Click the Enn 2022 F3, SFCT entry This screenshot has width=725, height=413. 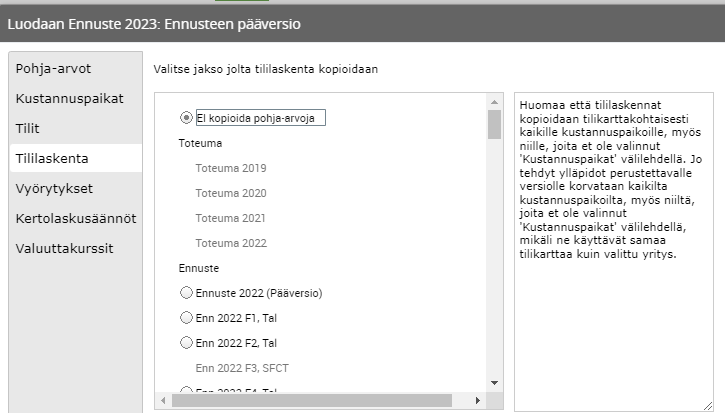242,367
